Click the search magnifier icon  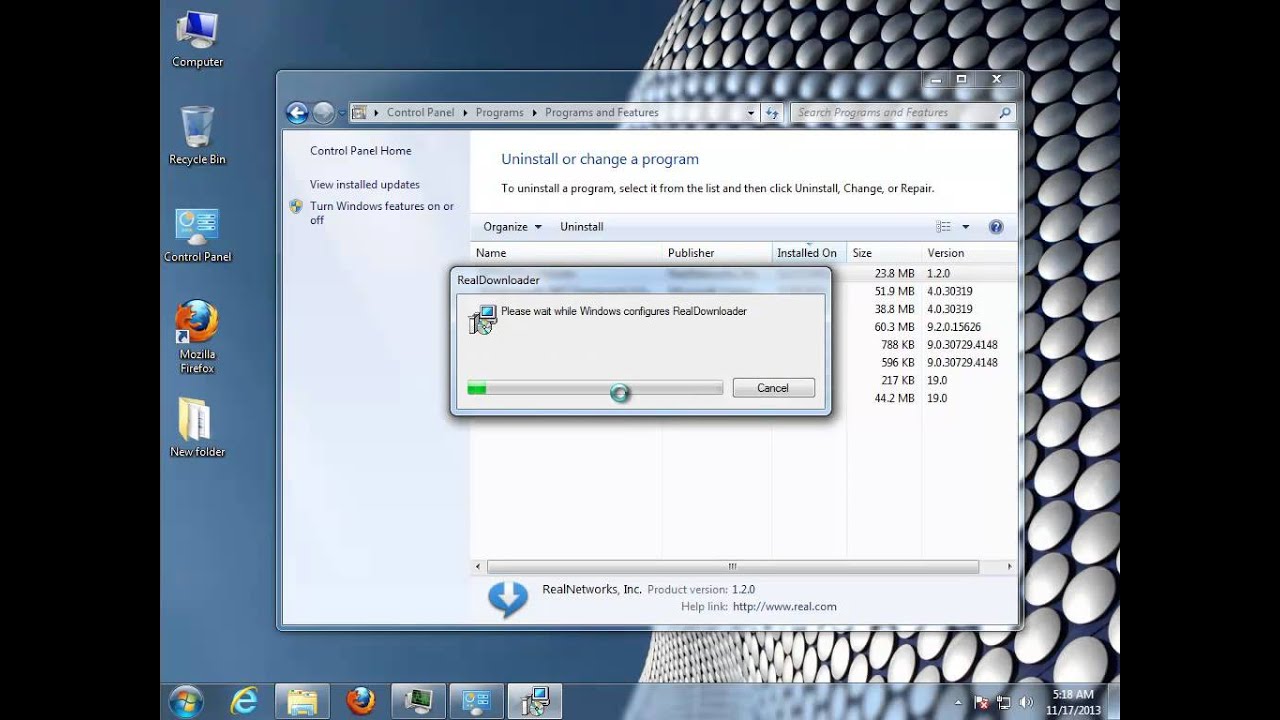coord(1005,113)
